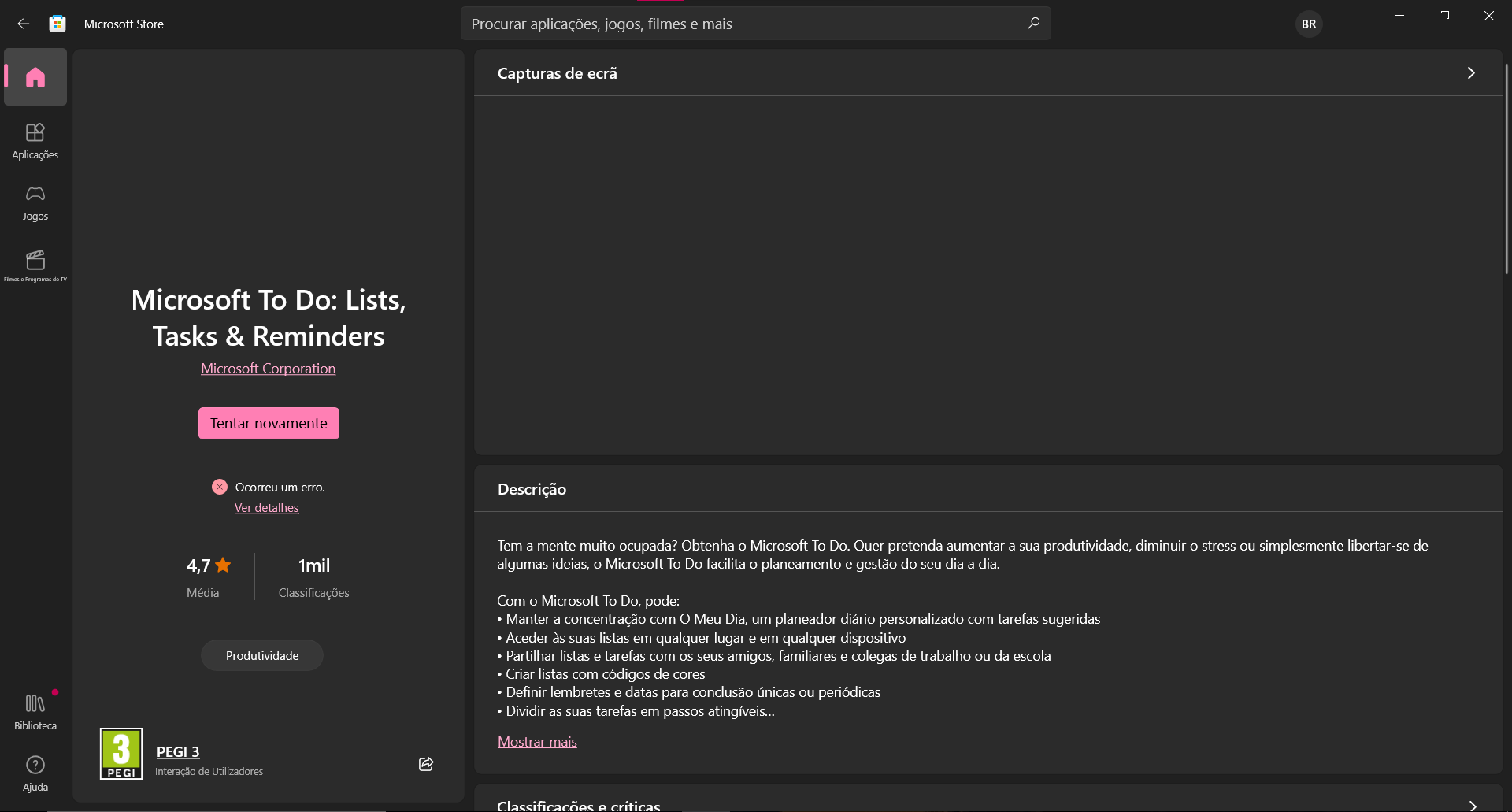Viewport: 1512px width, 812px height.
Task: Expand Classificações e críticas chevron
Action: click(x=1471, y=806)
